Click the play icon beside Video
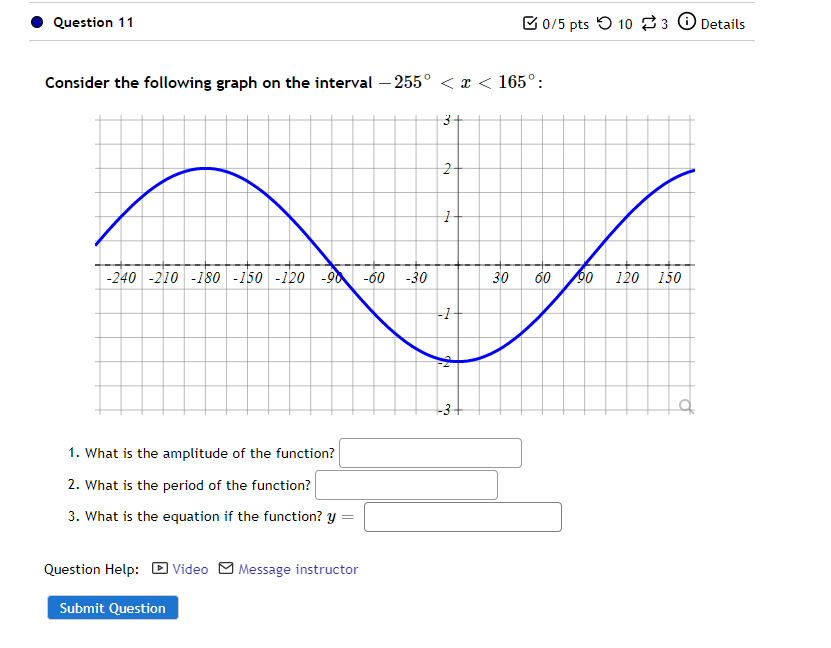Viewport: 831px width, 648px height. point(159,568)
